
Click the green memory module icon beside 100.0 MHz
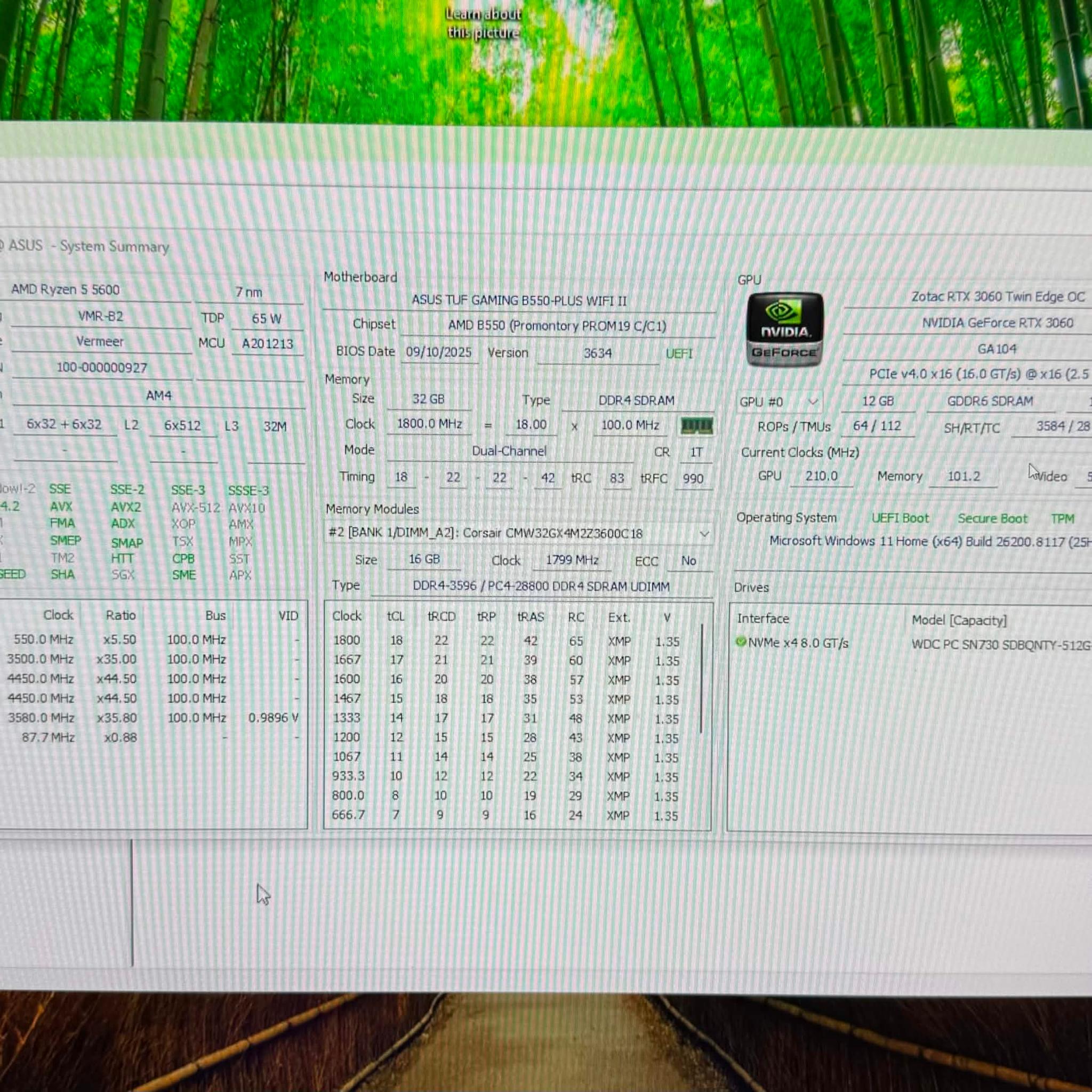click(x=696, y=425)
